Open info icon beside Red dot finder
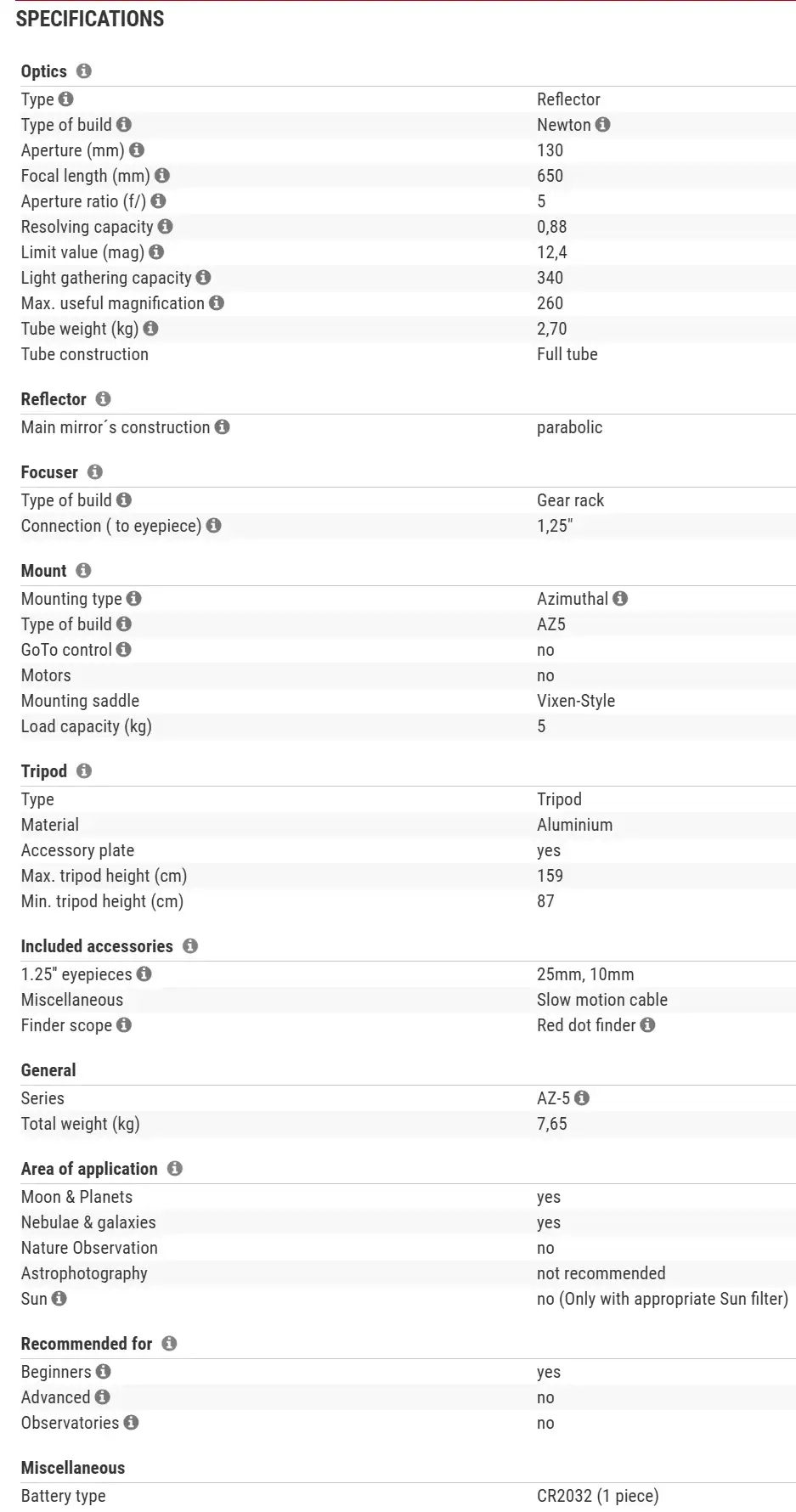Viewport: 796px width, 1512px height. (x=647, y=1025)
